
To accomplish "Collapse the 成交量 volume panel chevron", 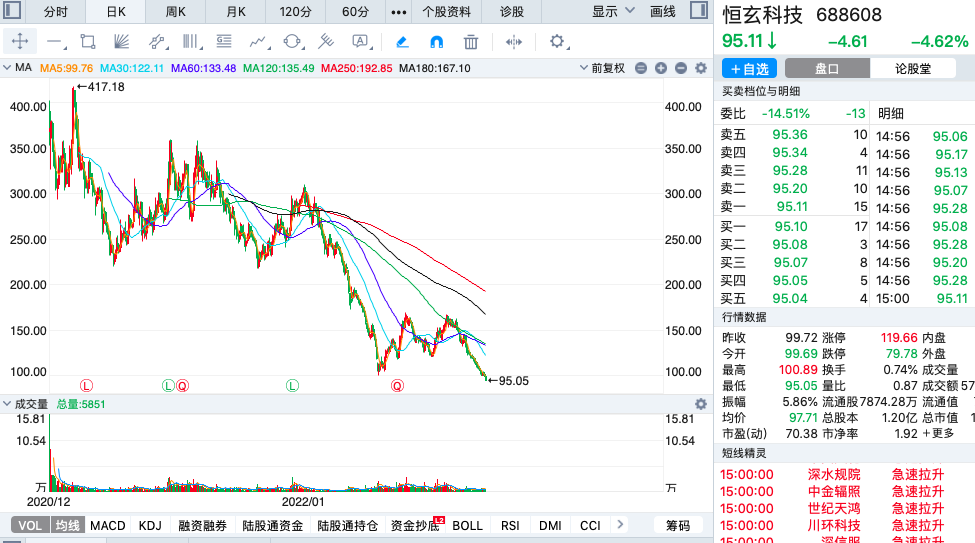I will (7, 404).
